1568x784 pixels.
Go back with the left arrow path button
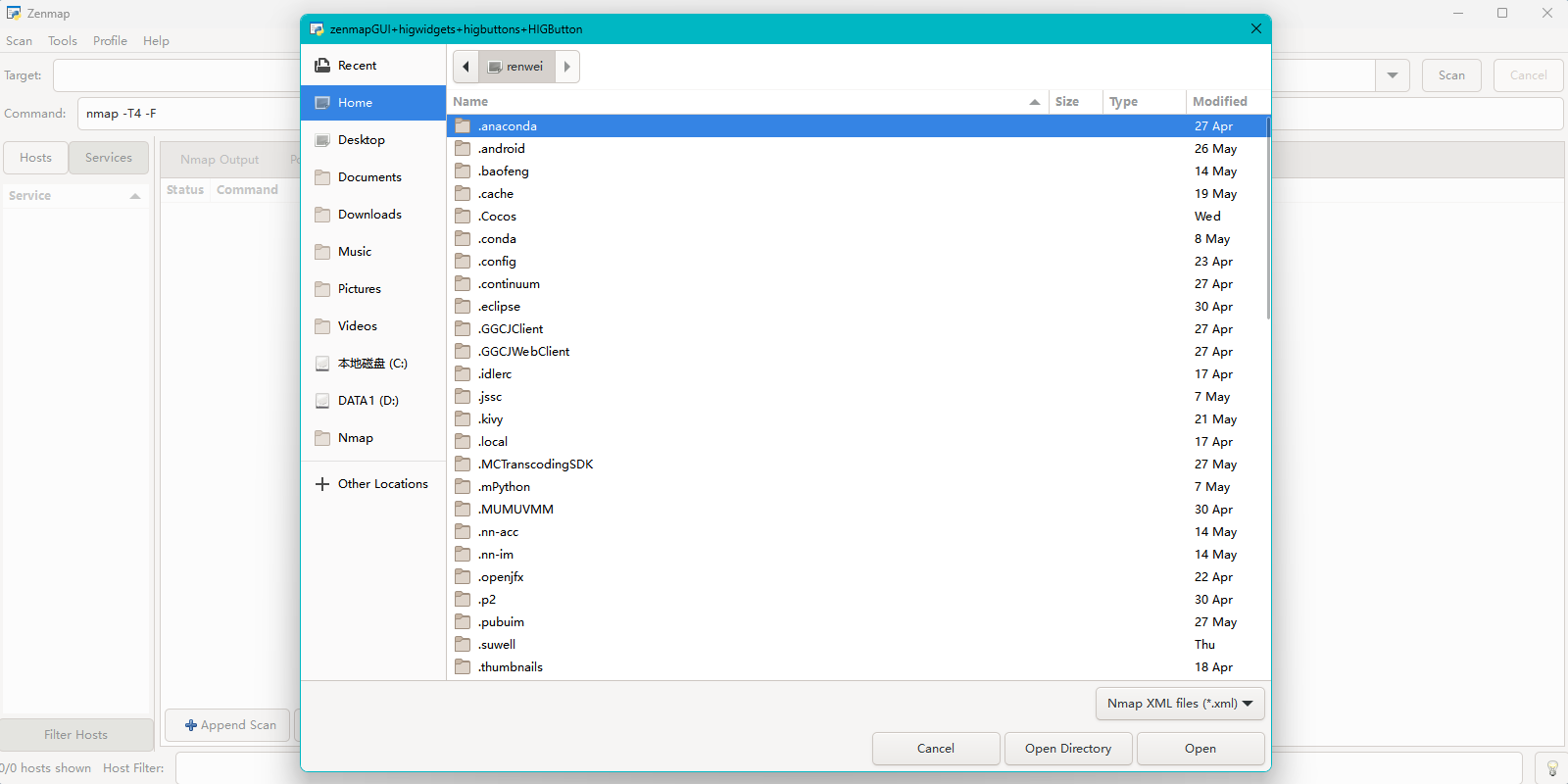pyautogui.click(x=465, y=67)
